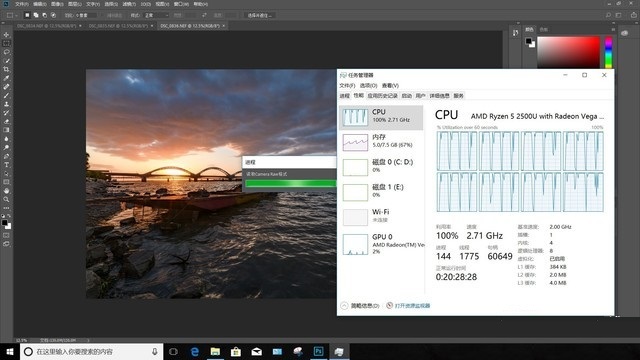640x360 pixels.
Task: Swap foreground and background colors in toolbar
Action: [9, 216]
